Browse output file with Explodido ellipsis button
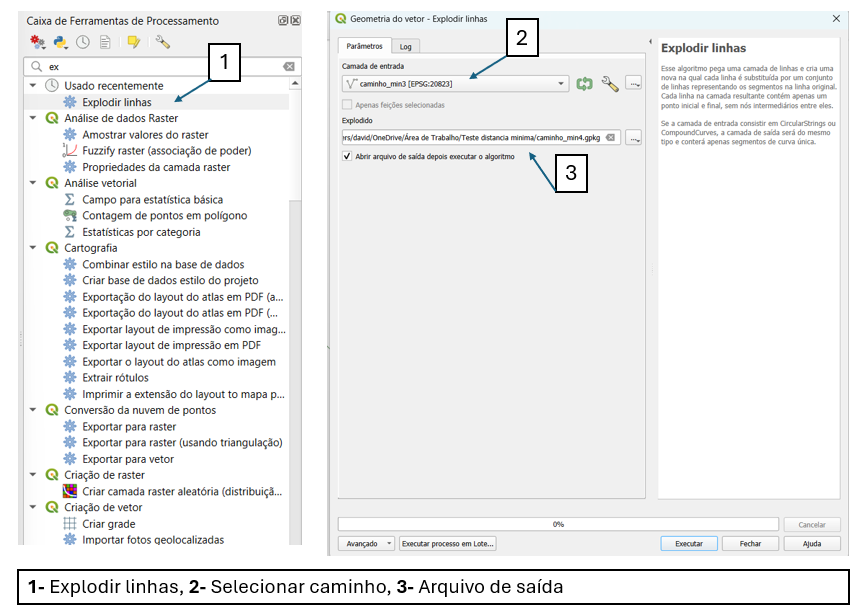The image size is (859, 612). pos(633,137)
